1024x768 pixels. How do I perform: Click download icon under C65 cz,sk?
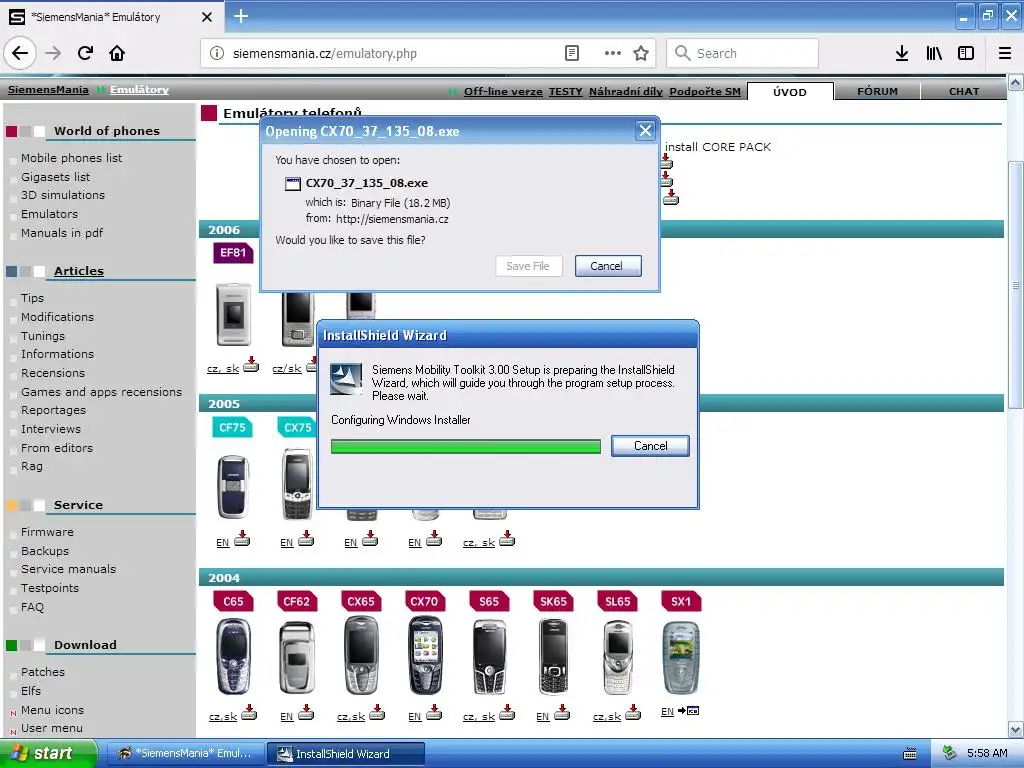[249, 712]
